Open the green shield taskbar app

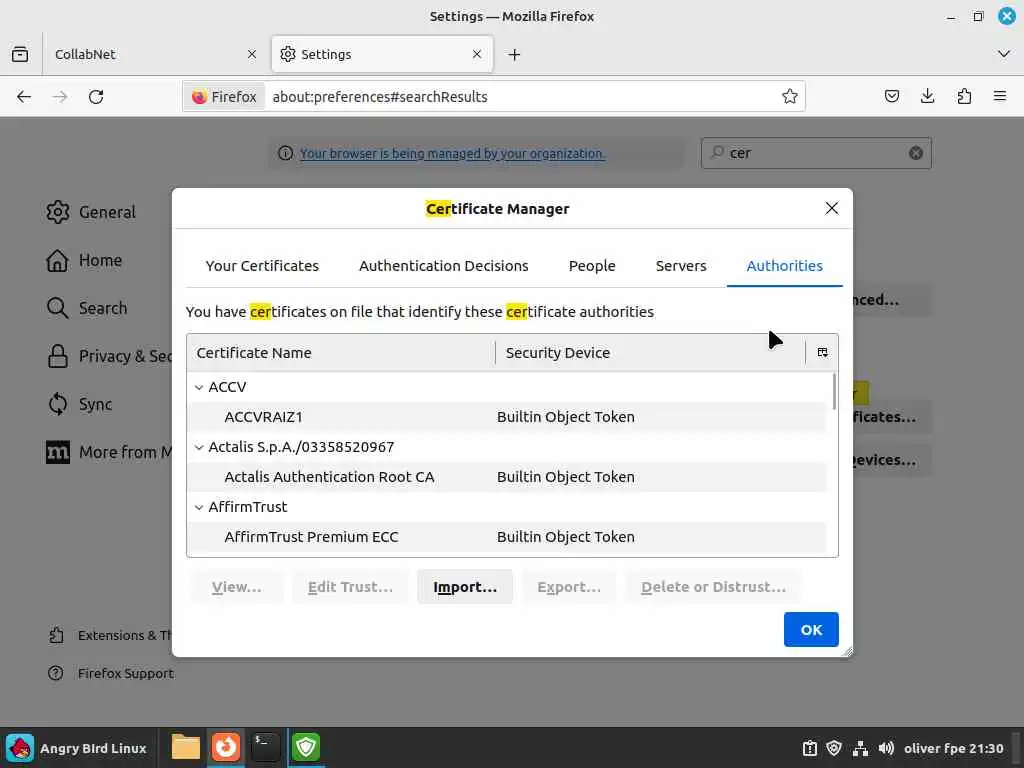306,747
